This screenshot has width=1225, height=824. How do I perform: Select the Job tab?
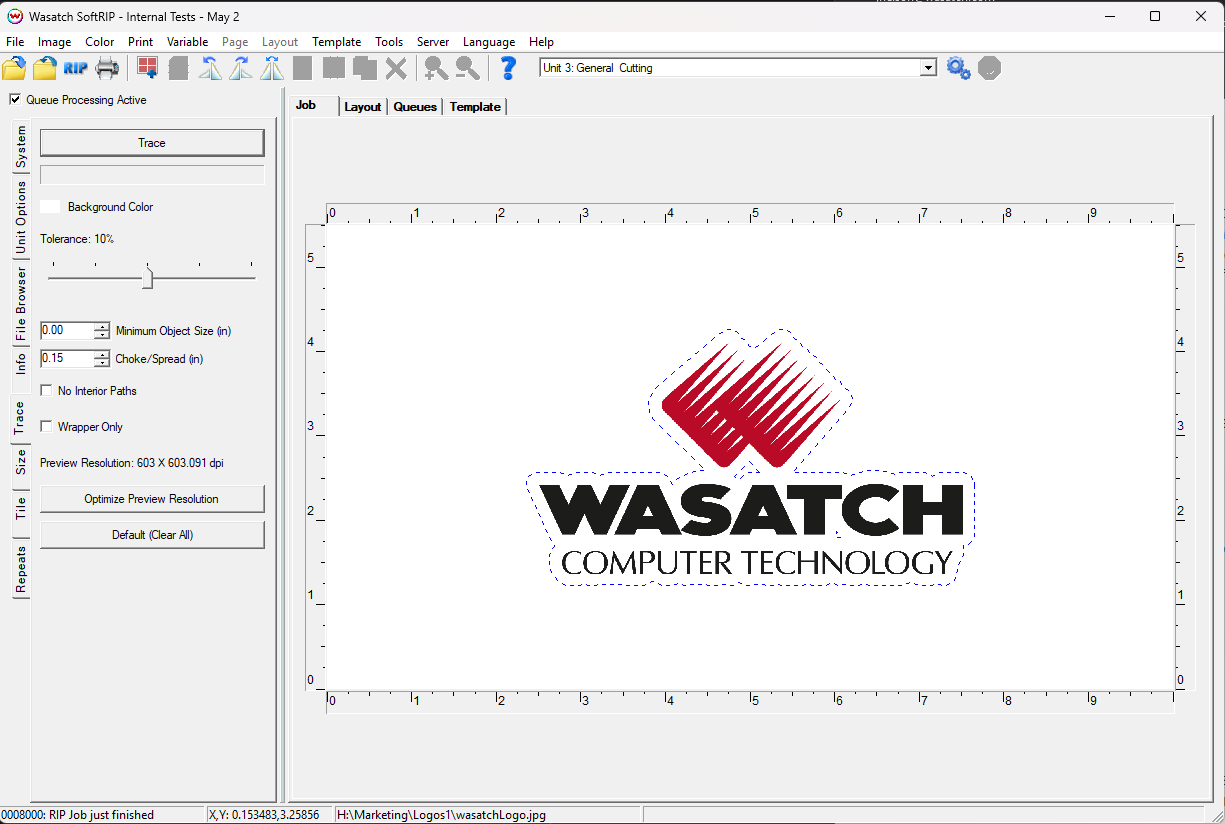(x=306, y=105)
